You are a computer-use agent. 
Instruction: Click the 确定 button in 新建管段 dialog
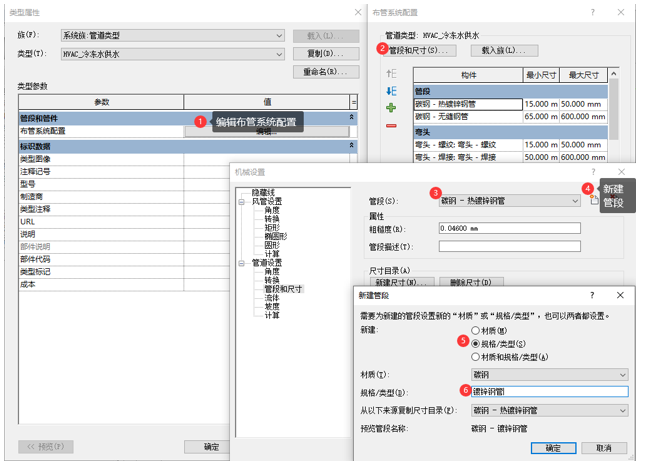point(552,447)
